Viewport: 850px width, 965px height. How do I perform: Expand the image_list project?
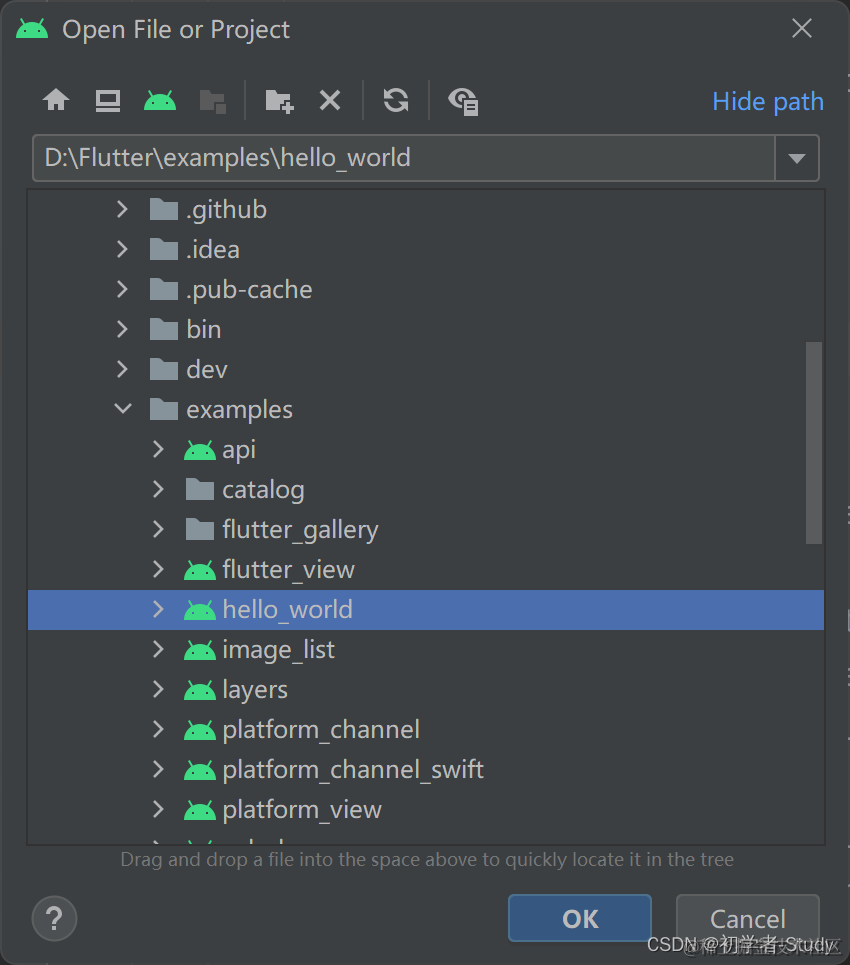[158, 650]
